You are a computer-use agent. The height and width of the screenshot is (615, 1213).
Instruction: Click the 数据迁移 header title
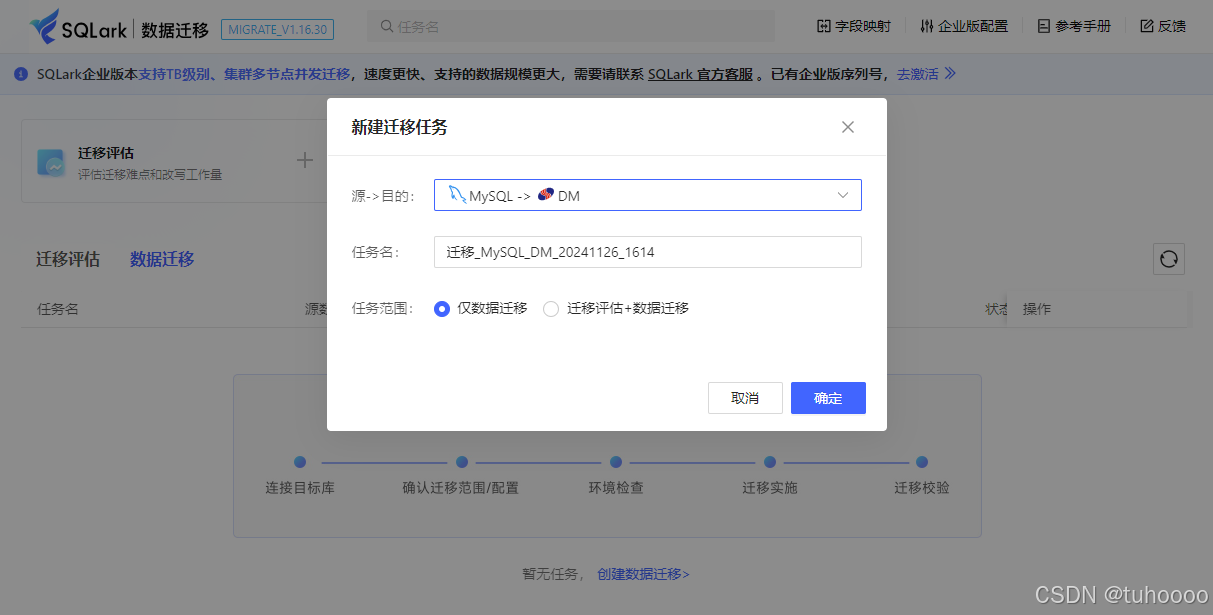pos(175,30)
